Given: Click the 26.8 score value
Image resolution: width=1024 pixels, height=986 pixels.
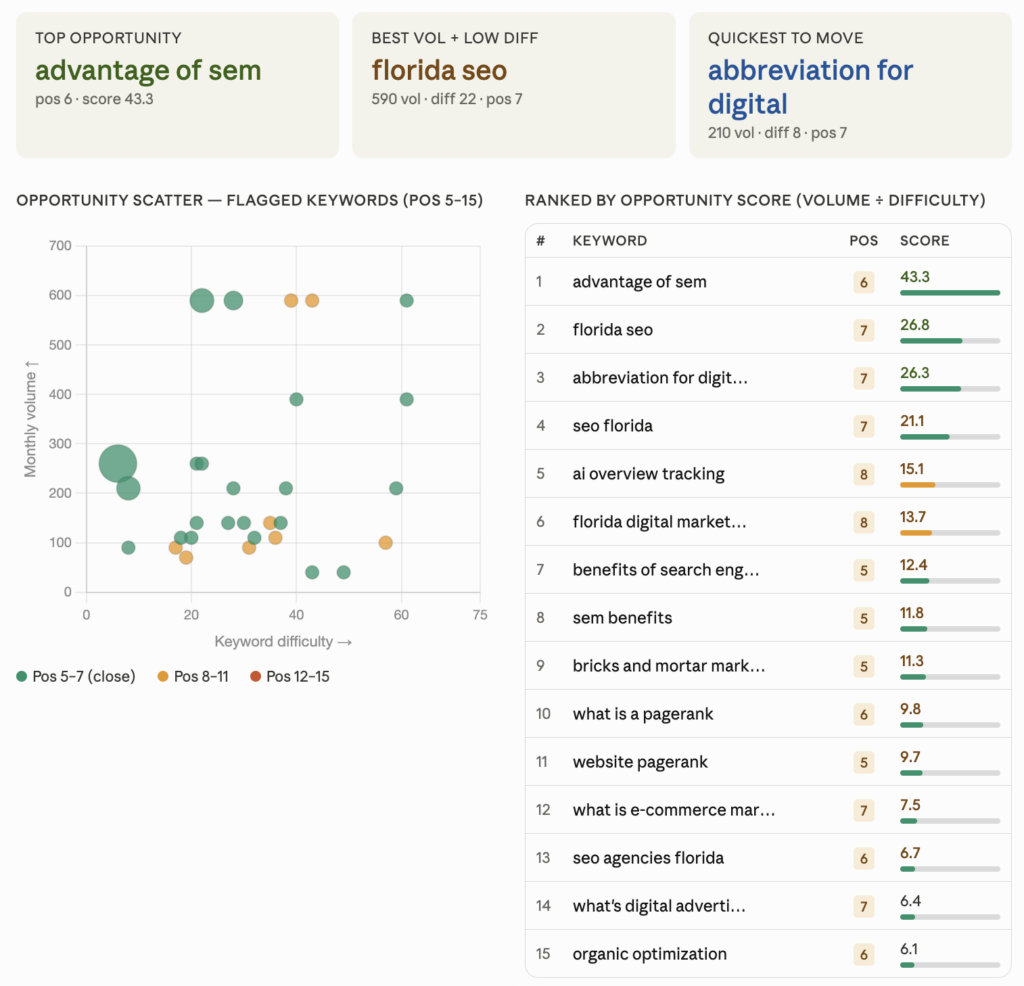Looking at the screenshot, I should [x=914, y=325].
